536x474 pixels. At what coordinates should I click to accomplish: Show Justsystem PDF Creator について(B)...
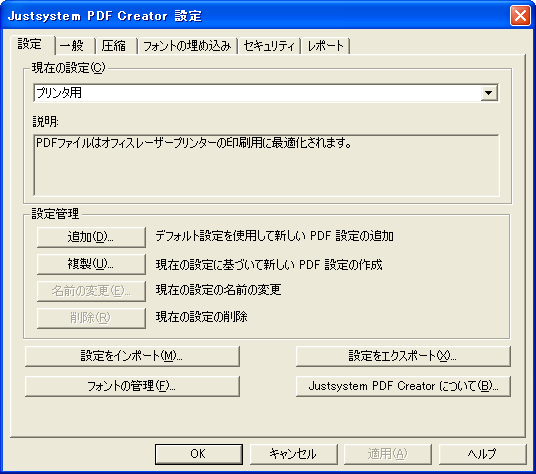[x=403, y=386]
